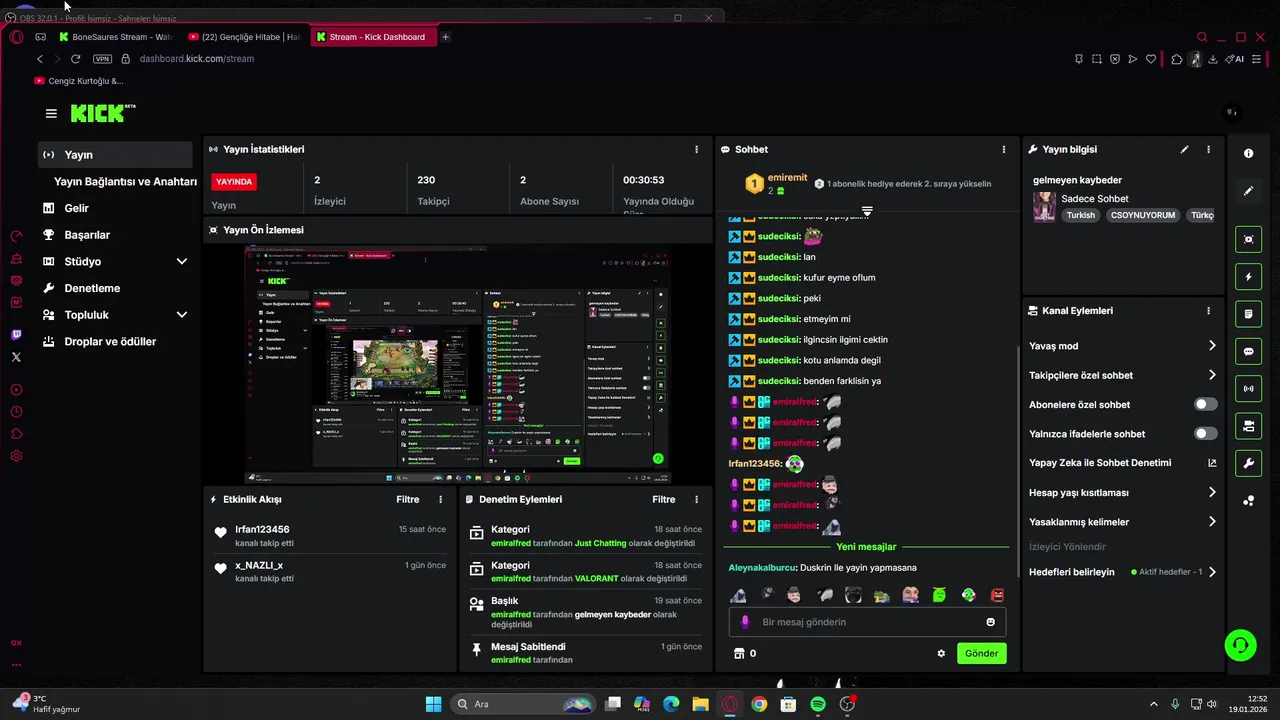This screenshot has width=1280, height=720.
Task: Expand the Topluluk menu chevron
Action: coord(182,315)
